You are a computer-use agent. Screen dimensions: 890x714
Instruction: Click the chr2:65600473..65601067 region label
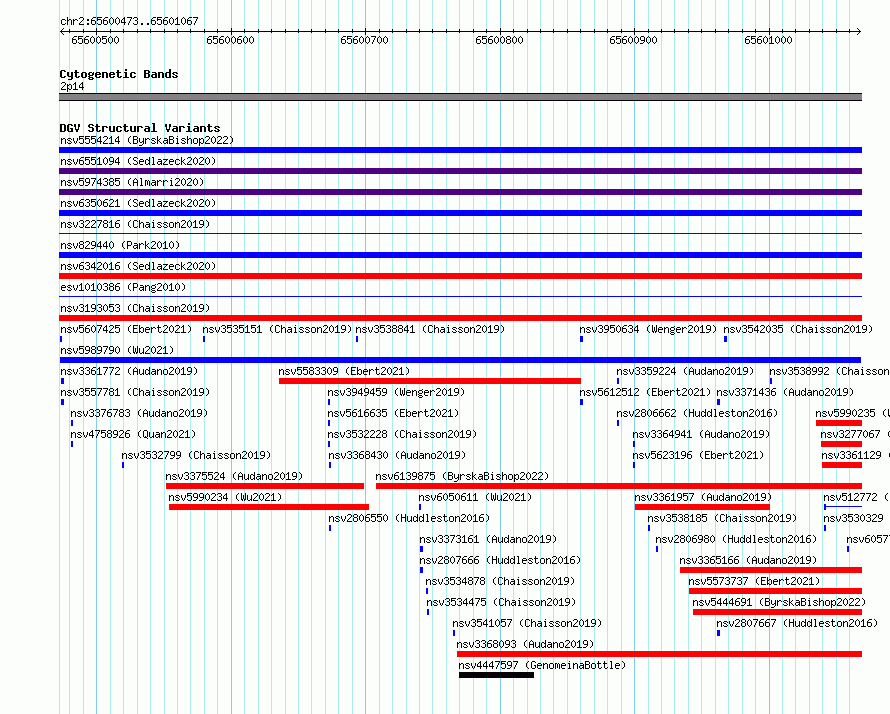click(x=129, y=21)
